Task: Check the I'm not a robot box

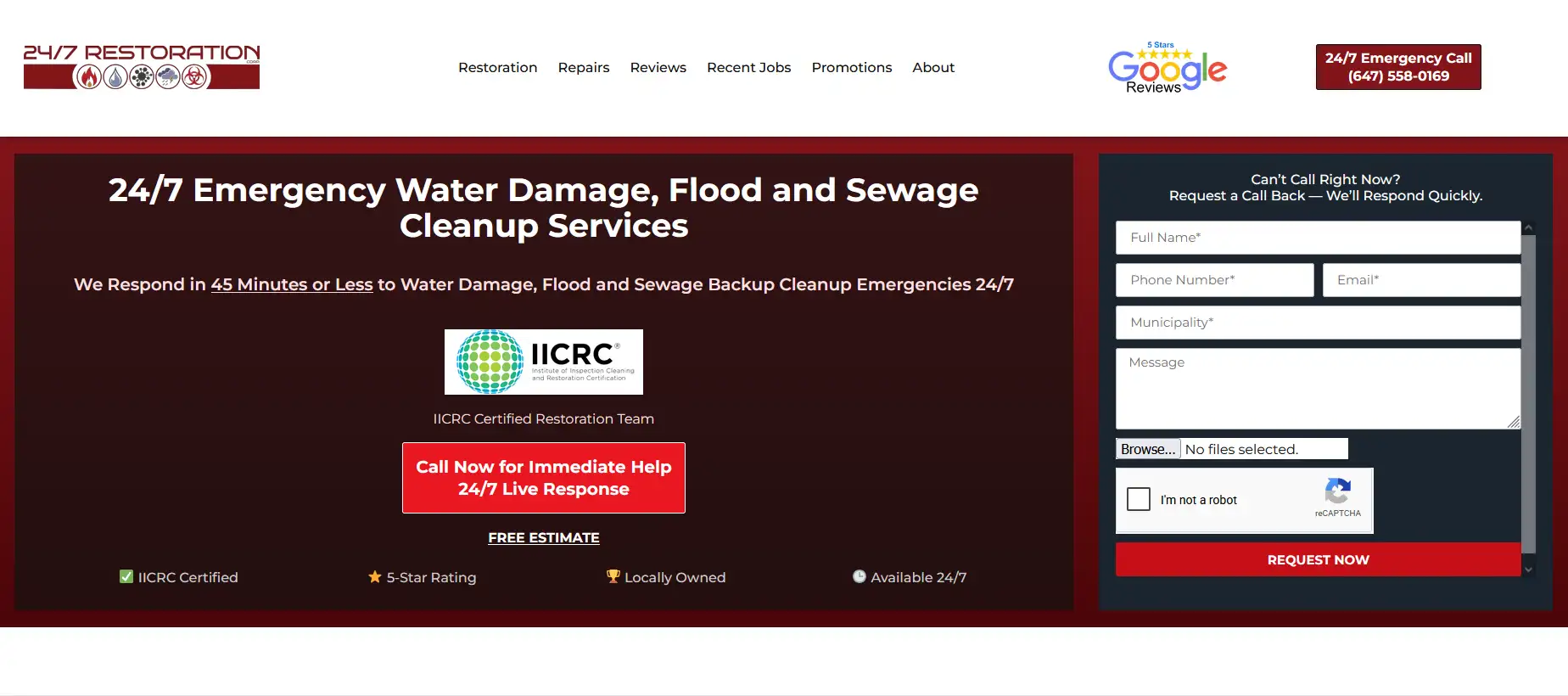Action: pyautogui.click(x=1139, y=499)
